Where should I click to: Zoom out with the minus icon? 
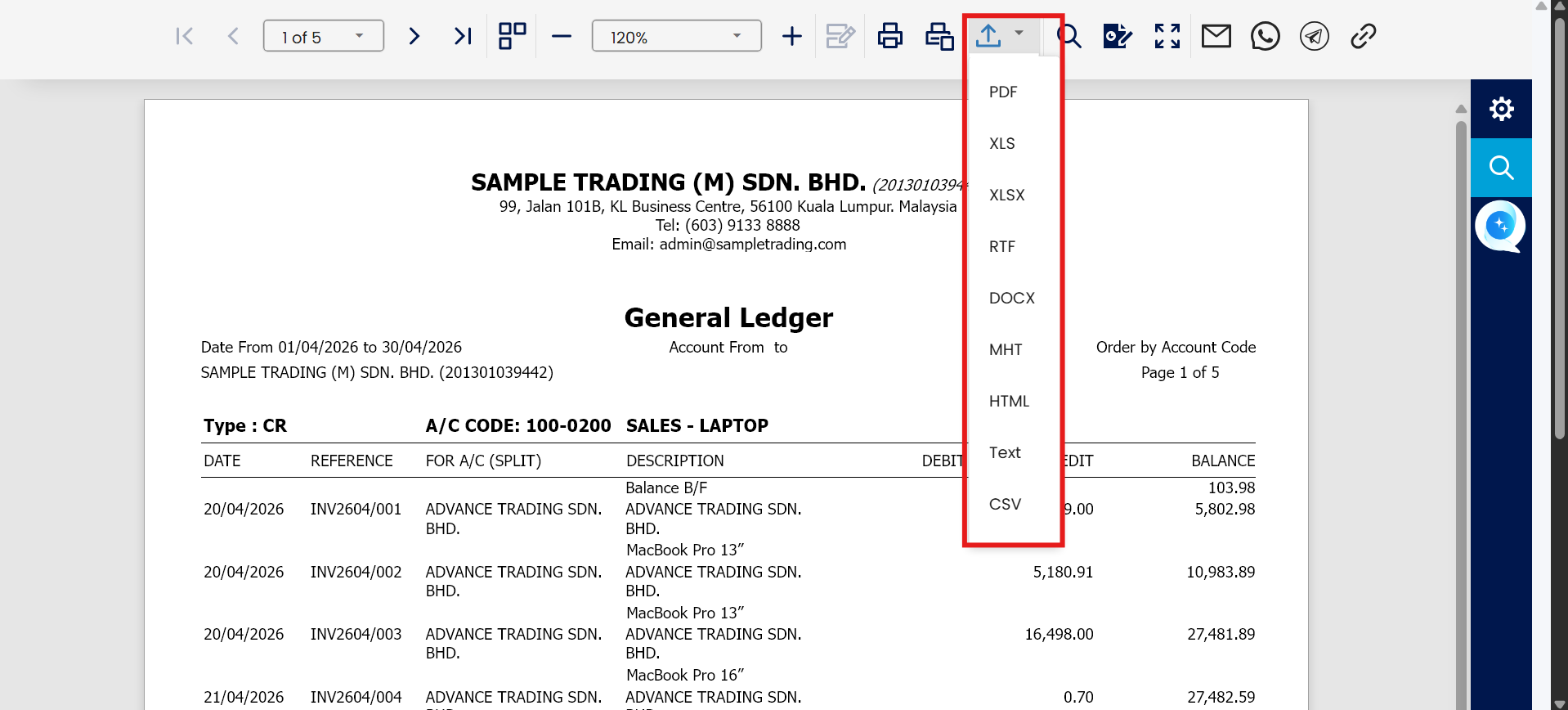[562, 36]
